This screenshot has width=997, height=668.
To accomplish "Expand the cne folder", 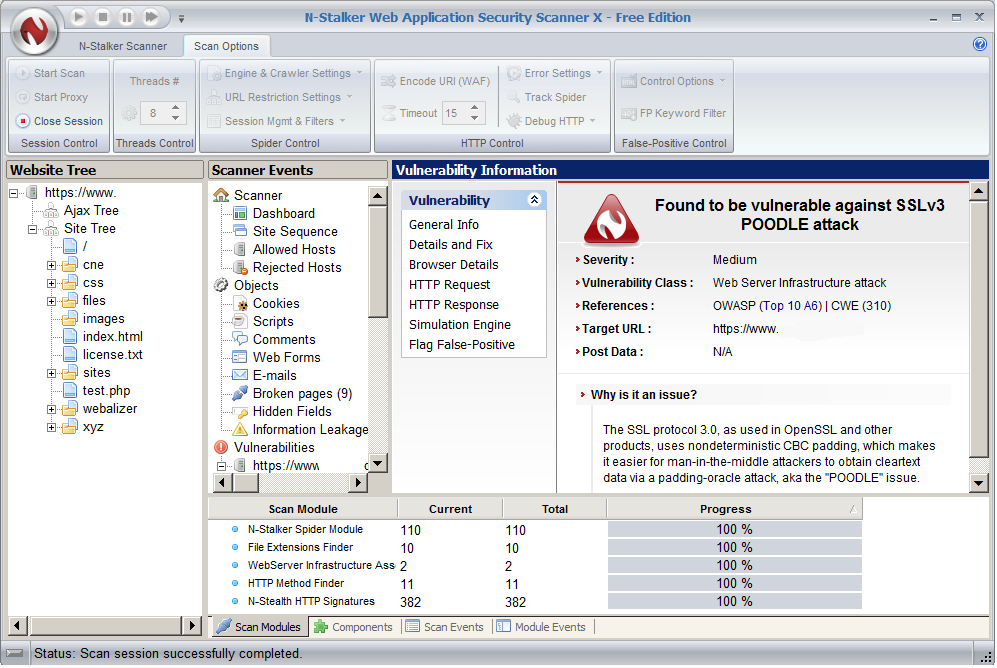I will 52,265.
